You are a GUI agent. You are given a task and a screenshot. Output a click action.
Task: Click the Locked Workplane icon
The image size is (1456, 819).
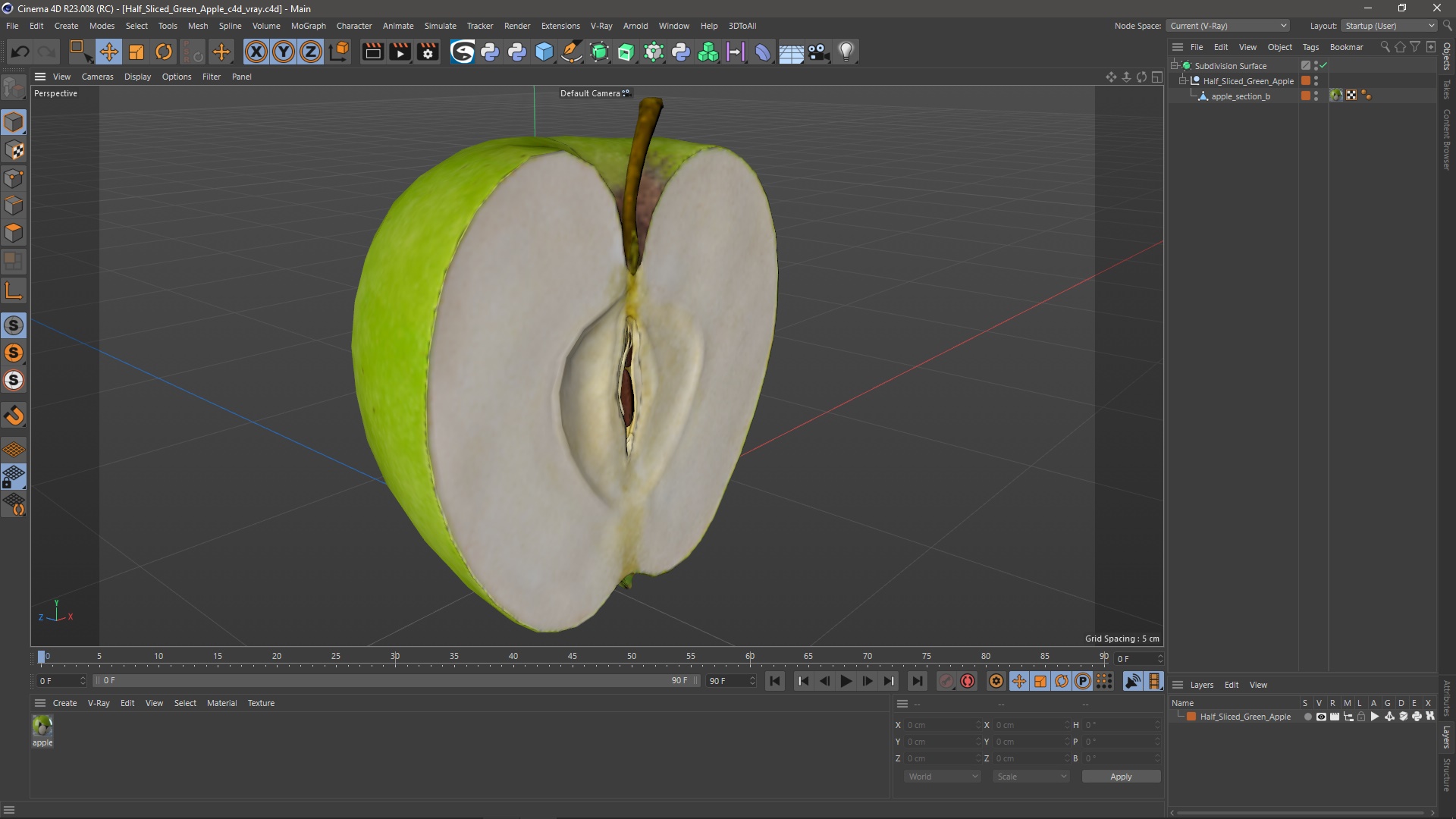(14, 476)
